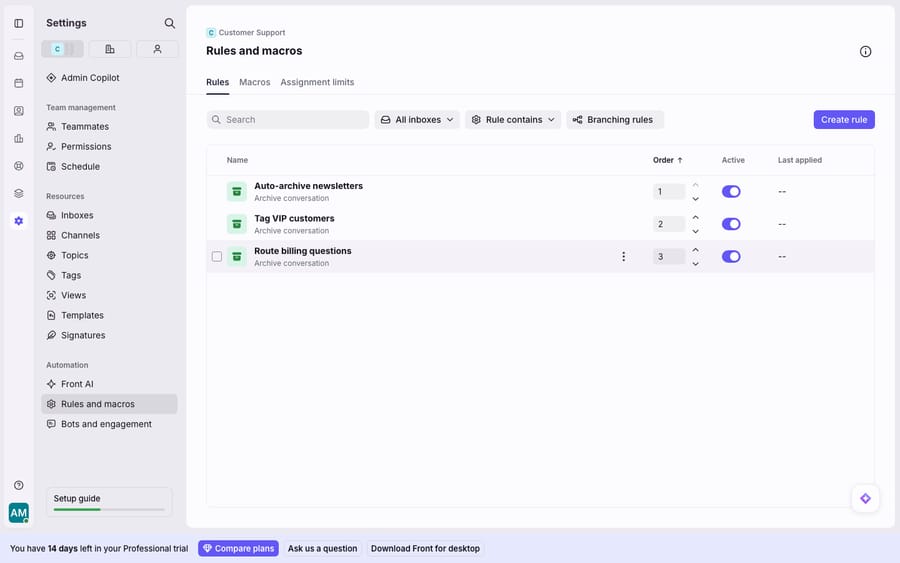The width and height of the screenshot is (900, 563).
Task: Open the three-dot menu for Route billing questions
Action: (623, 257)
